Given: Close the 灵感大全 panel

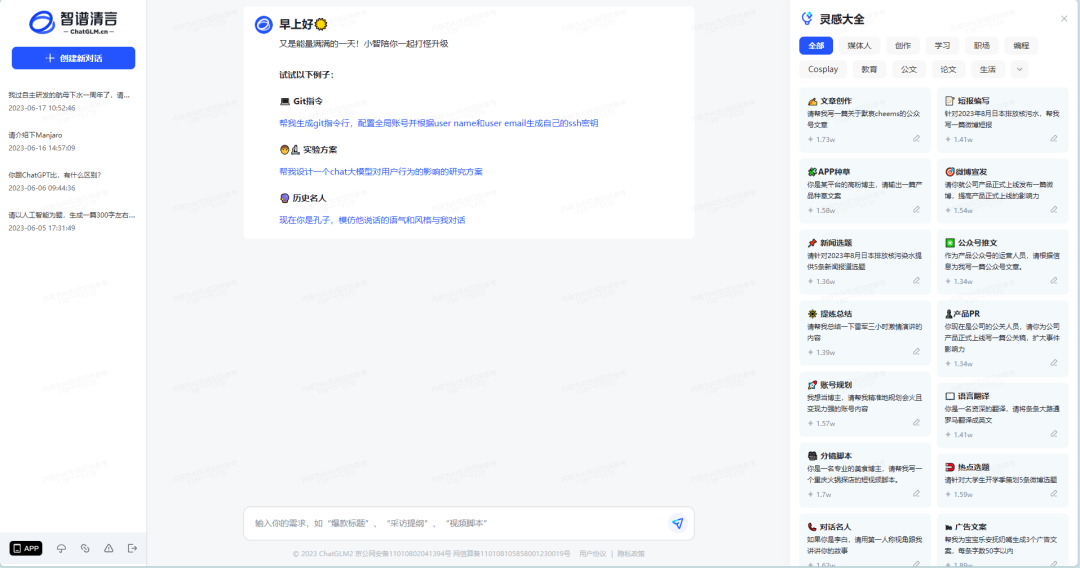Looking at the screenshot, I should tap(1063, 19).
